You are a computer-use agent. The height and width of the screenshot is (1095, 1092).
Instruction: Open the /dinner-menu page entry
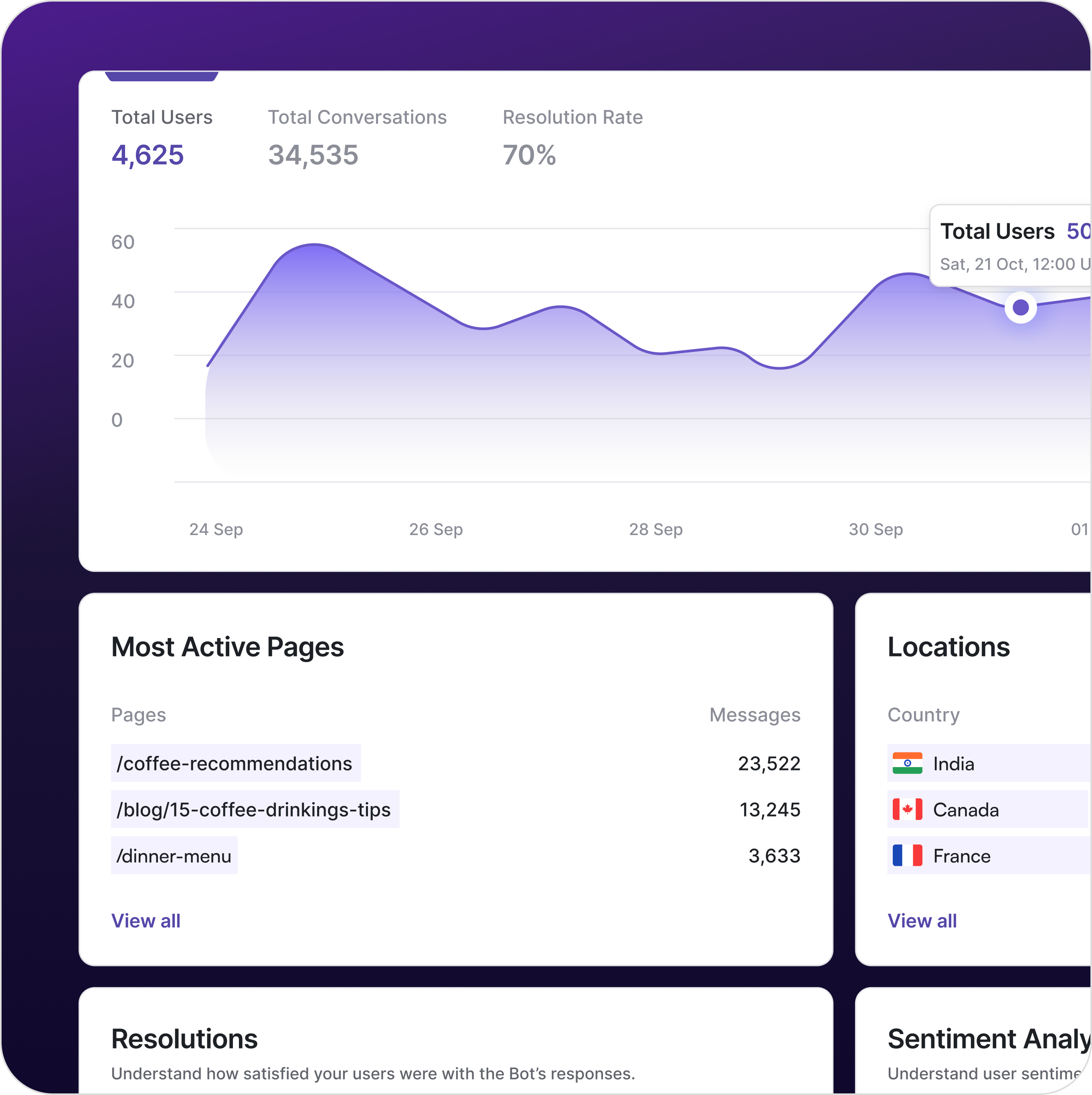(174, 855)
